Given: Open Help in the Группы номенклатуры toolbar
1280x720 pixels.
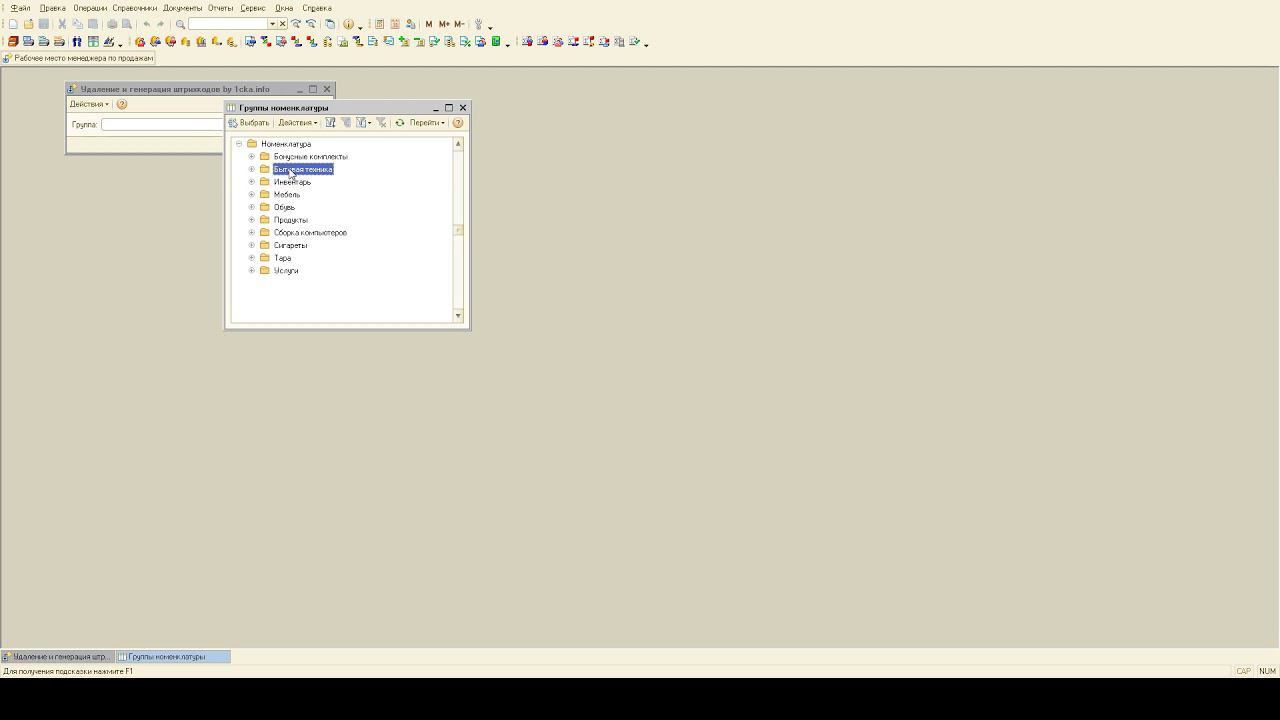Looking at the screenshot, I should click(x=458, y=123).
